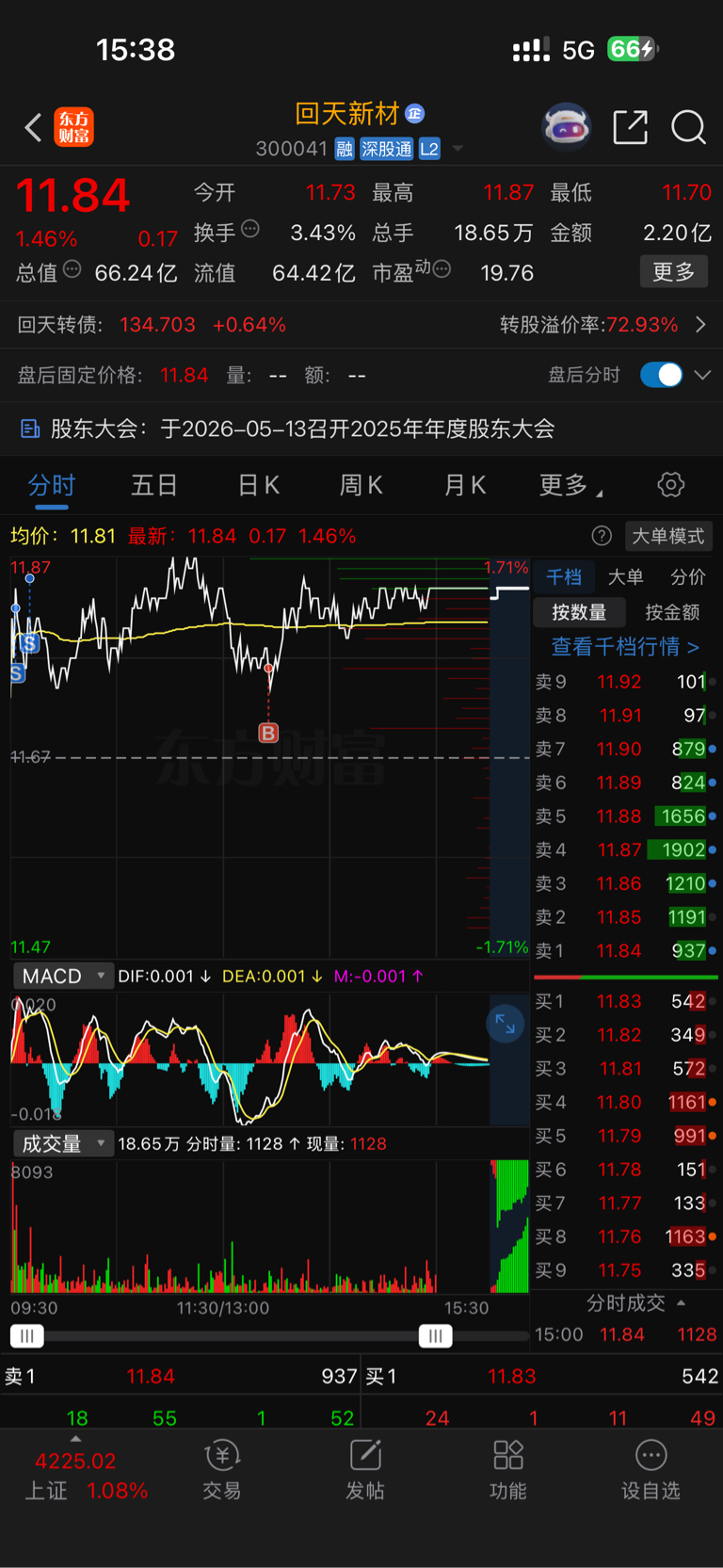Open the 上证 index 4225.02 ticker
This screenshot has width=723, height=1568.
click(x=76, y=1476)
